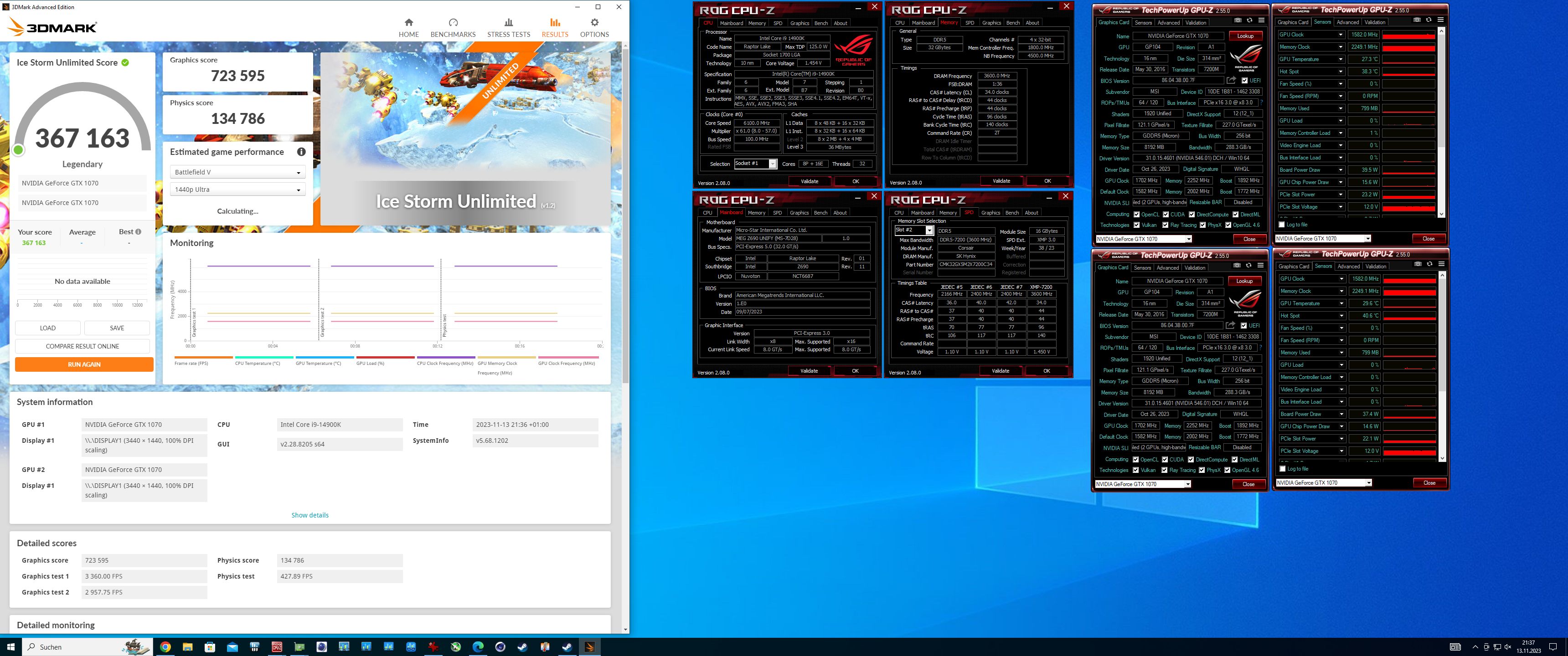Take screenshot via camera icon in upper GPU-Z Graphics Card window
Image resolution: width=1568 pixels, height=656 pixels.
[x=1238, y=20]
